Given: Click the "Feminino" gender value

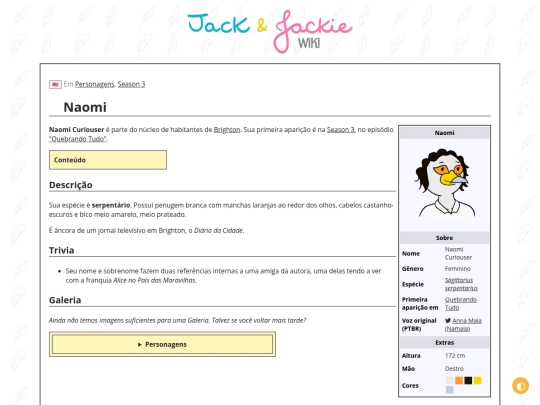Looking at the screenshot, I should 457,269.
